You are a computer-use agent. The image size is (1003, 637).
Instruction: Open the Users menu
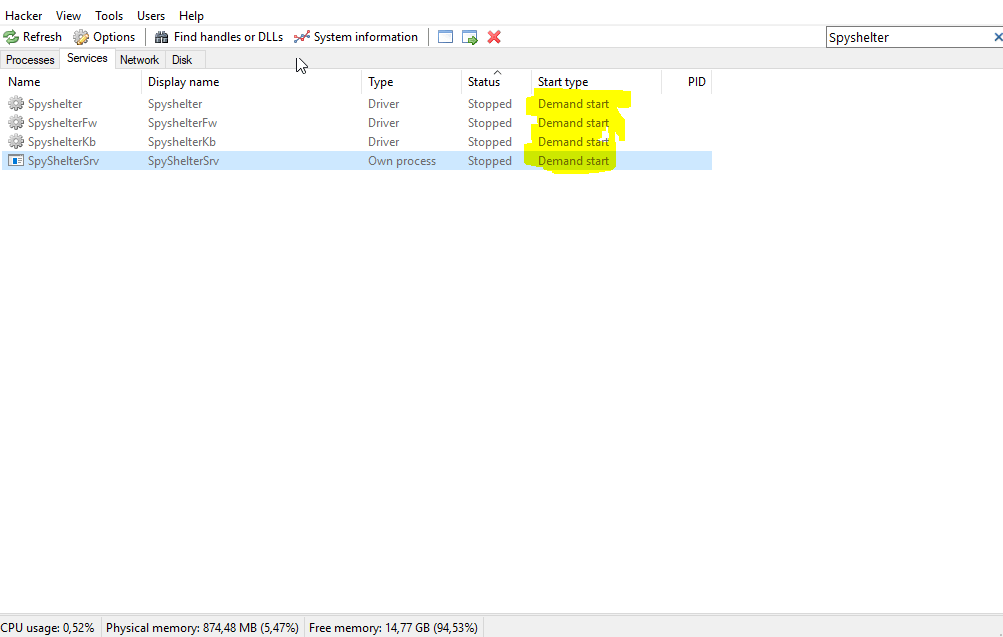pos(151,15)
